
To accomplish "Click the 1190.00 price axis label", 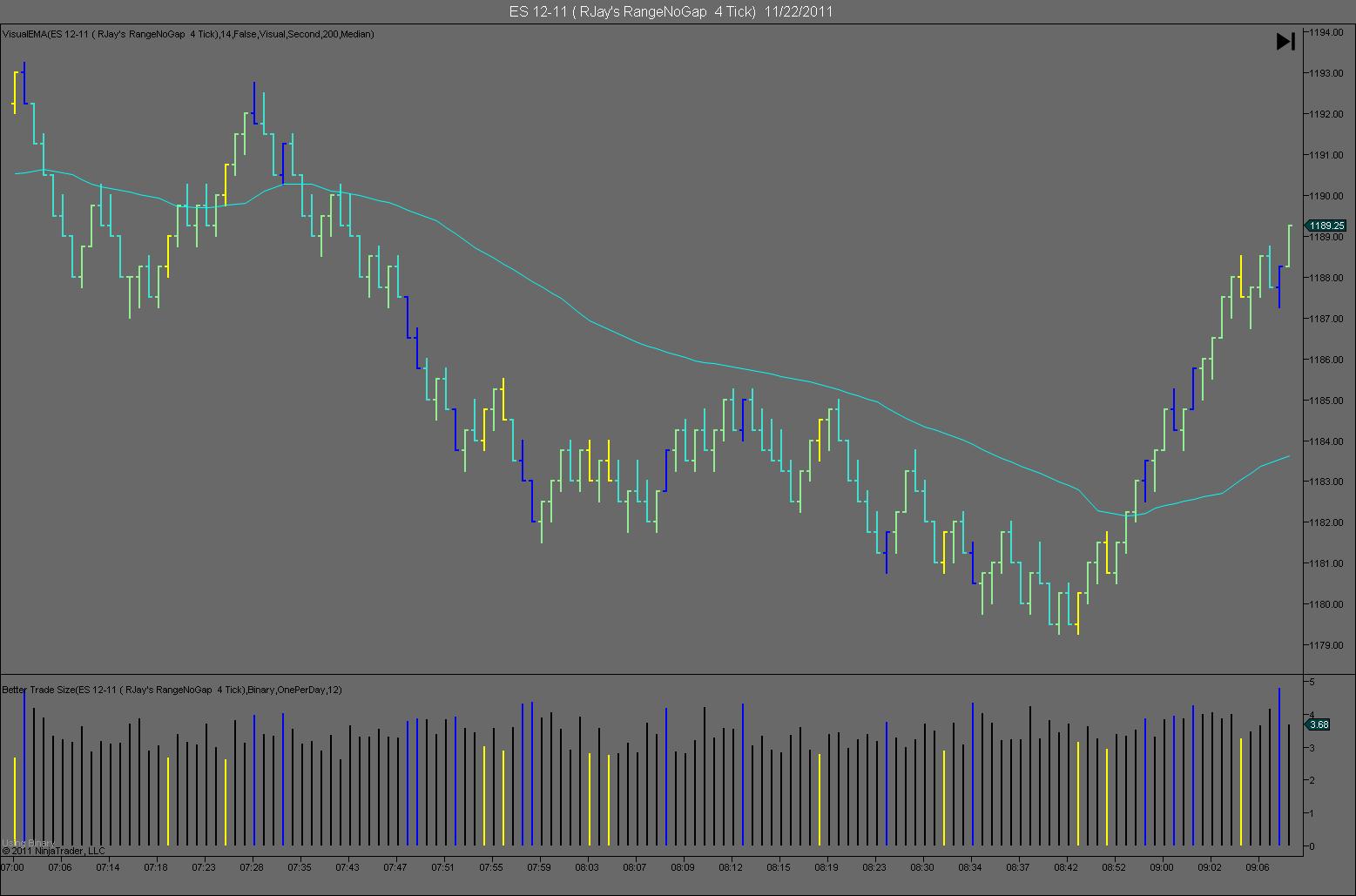I will (x=1326, y=196).
